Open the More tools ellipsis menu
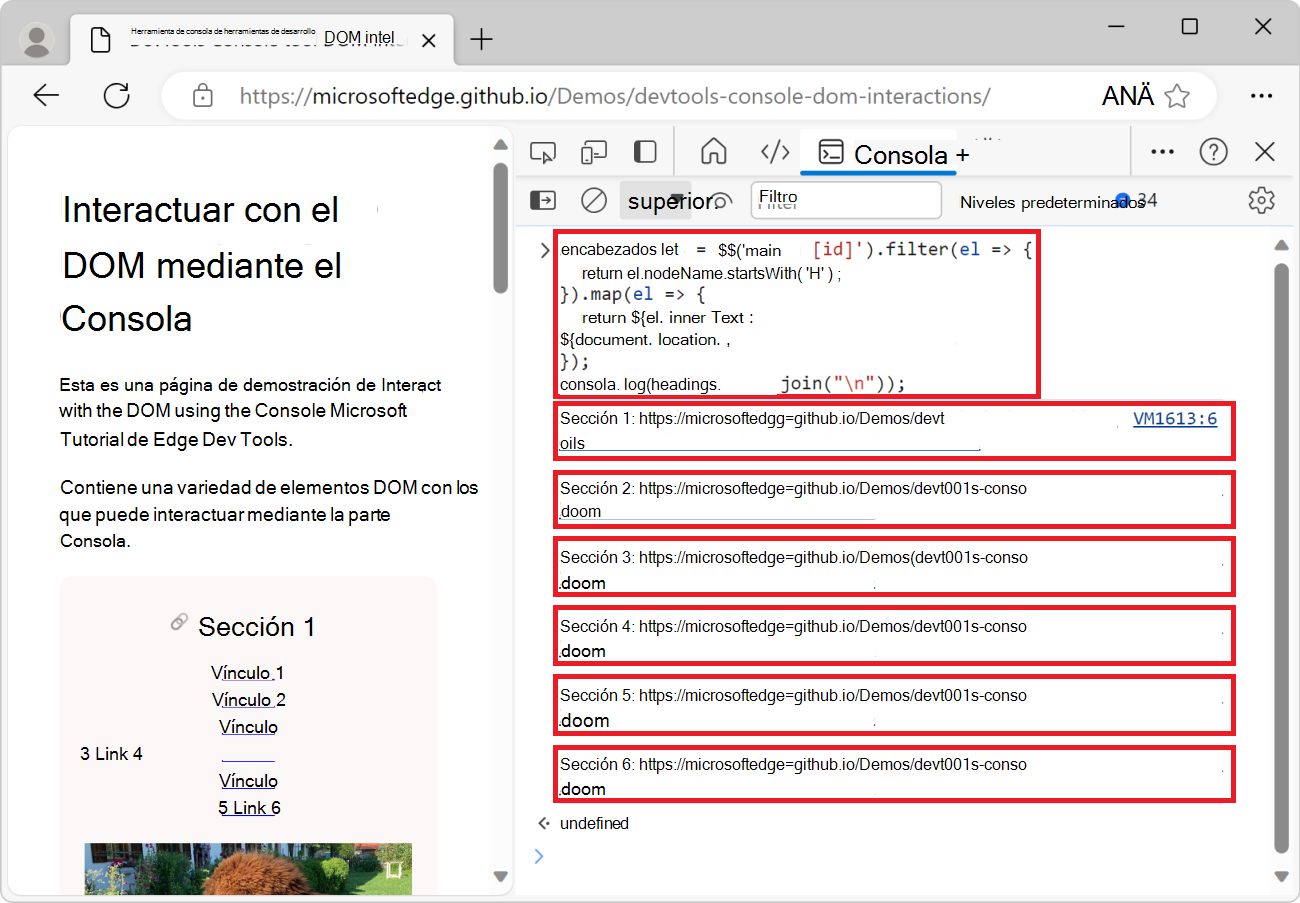Viewport: 1300px width, 903px height. click(x=1162, y=151)
